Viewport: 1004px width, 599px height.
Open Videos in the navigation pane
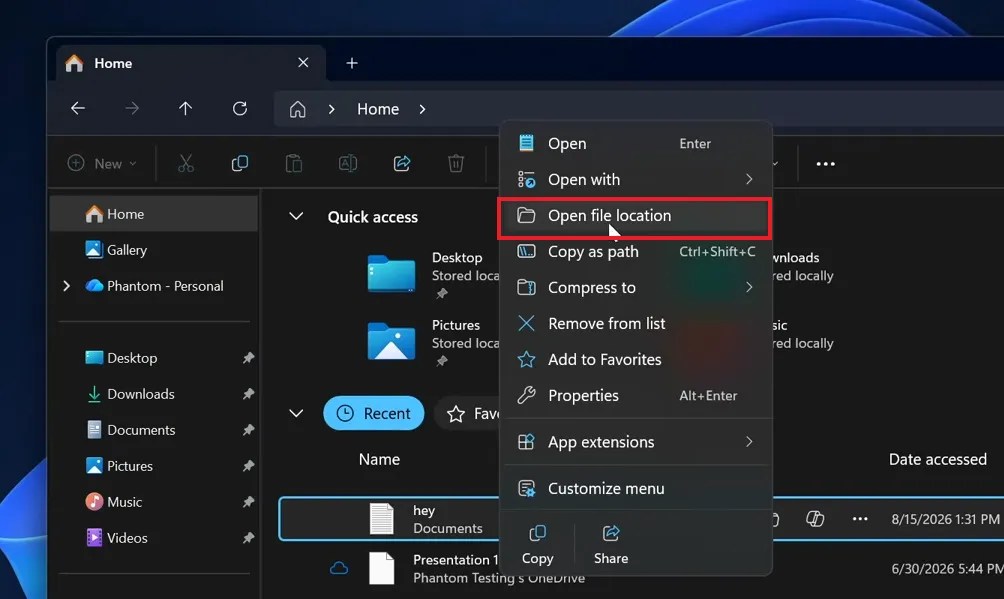tap(154, 538)
